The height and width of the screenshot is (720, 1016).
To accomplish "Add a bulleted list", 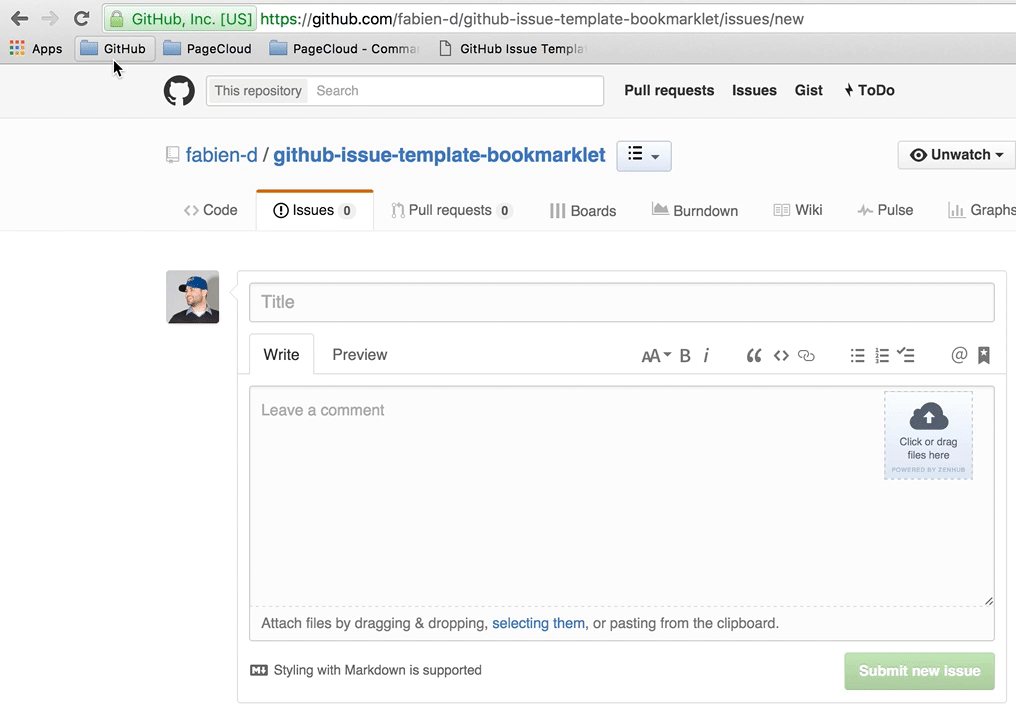I will (857, 356).
